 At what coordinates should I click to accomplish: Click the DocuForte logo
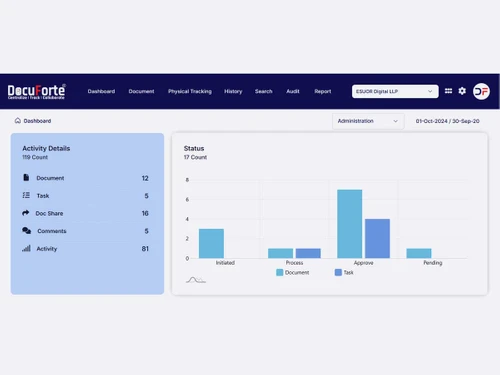click(x=36, y=92)
